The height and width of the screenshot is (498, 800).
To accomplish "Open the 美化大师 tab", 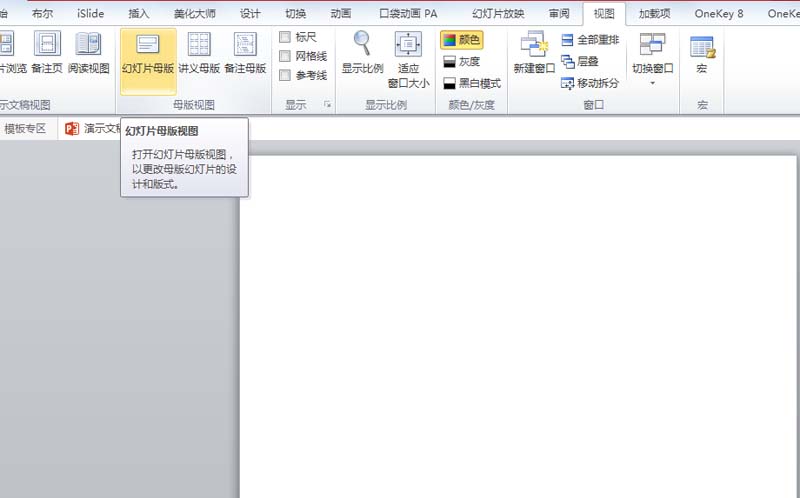I will click(x=194, y=14).
